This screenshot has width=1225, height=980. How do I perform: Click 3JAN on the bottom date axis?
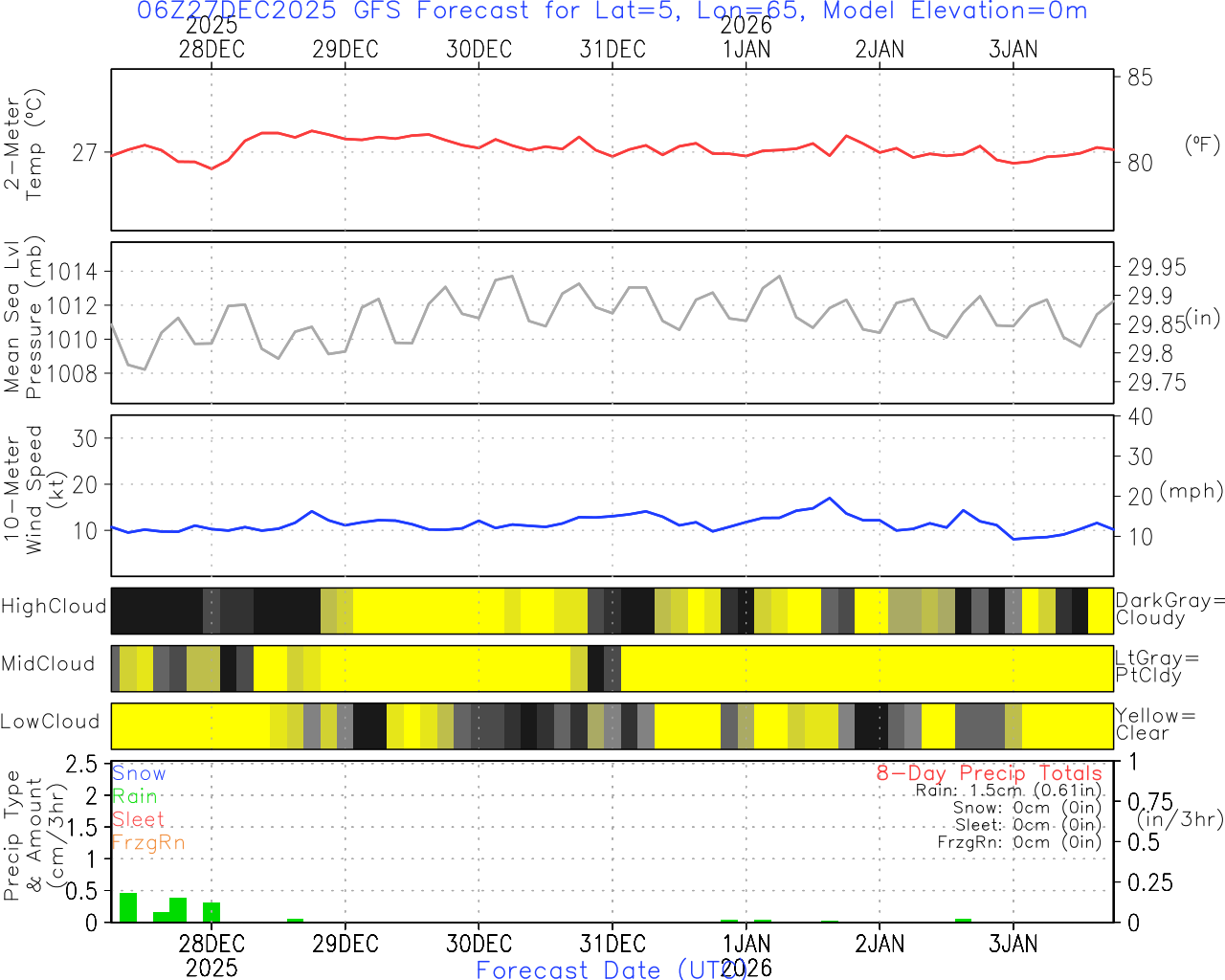(x=1013, y=945)
